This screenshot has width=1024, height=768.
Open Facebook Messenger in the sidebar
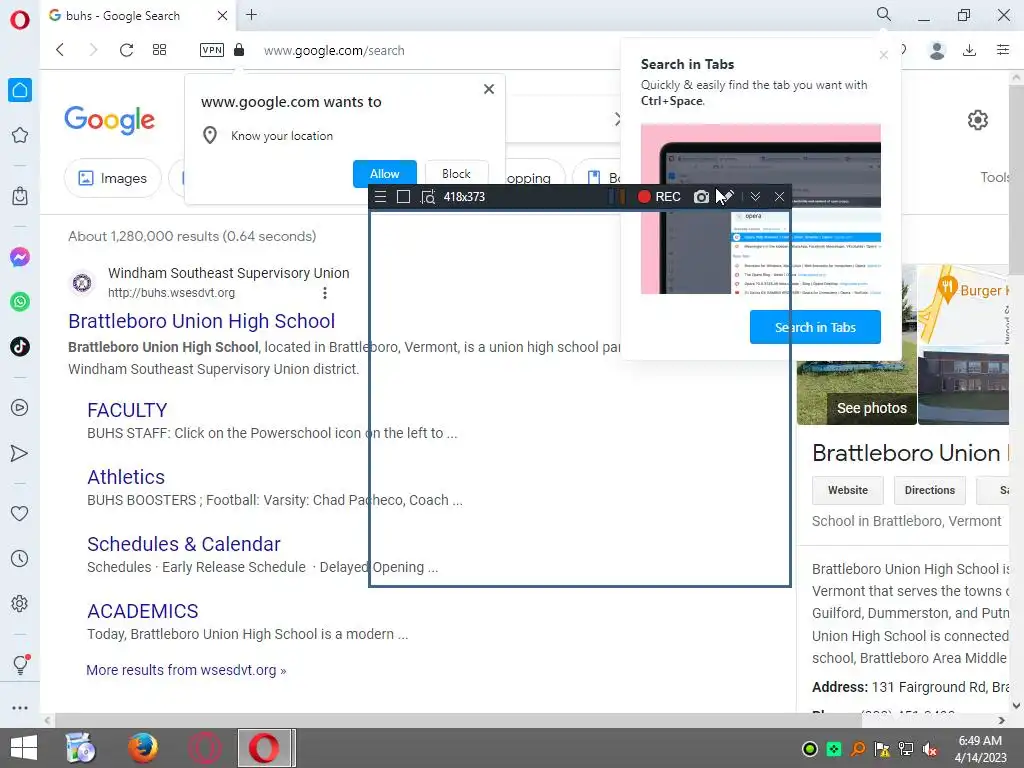20,257
